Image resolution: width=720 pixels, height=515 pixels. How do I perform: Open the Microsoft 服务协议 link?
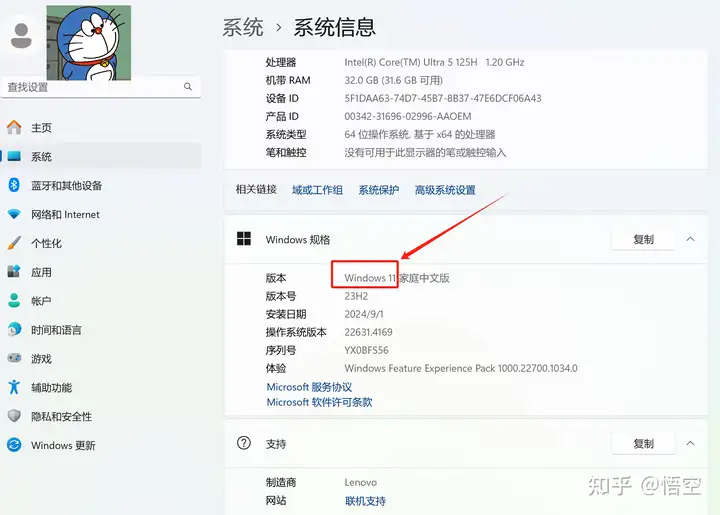[309, 387]
